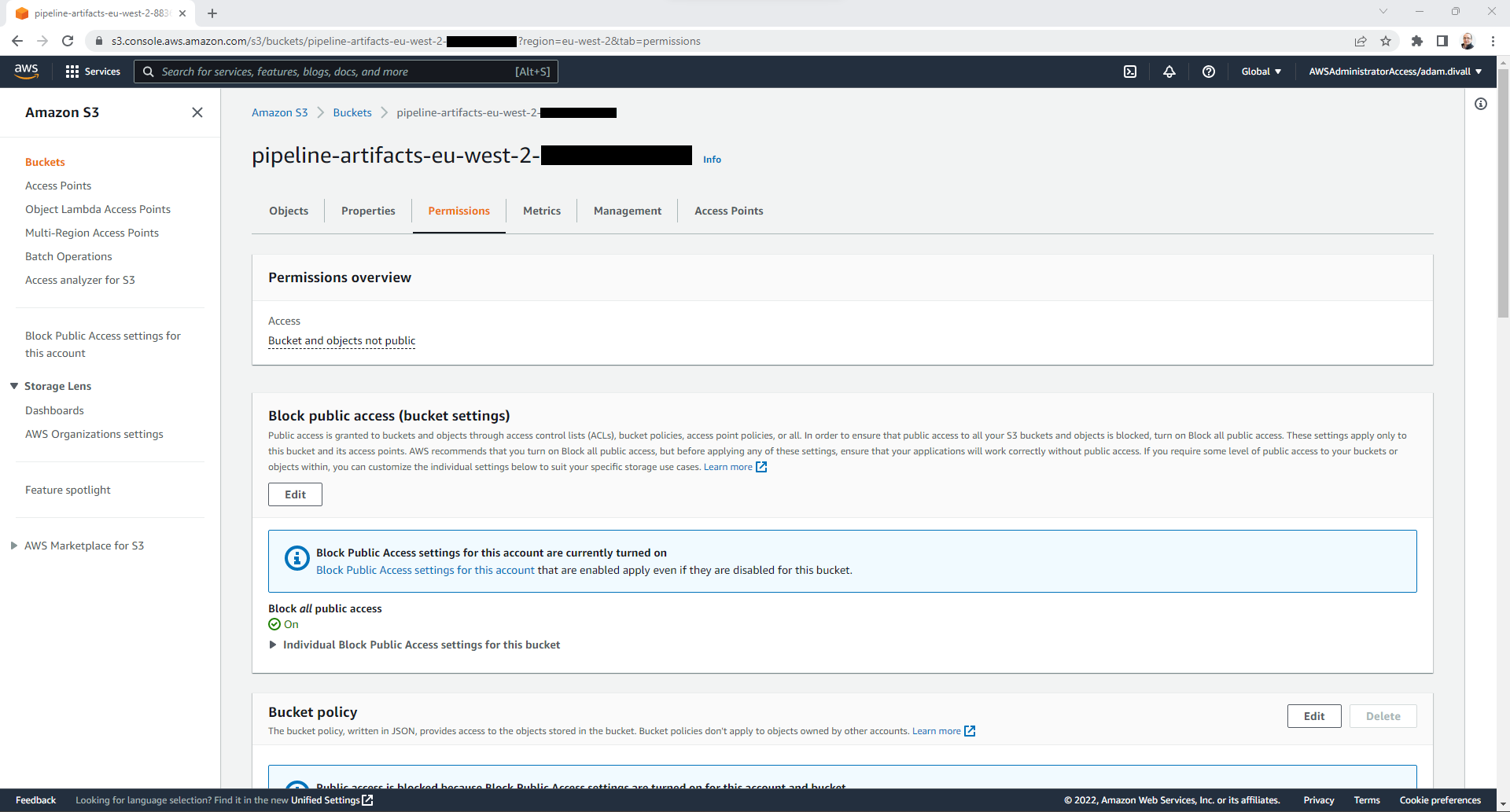1510x812 pixels.
Task: Open the Metrics tab
Action: click(x=542, y=211)
